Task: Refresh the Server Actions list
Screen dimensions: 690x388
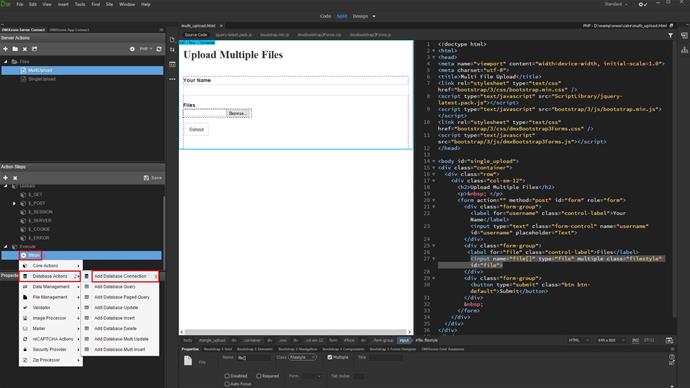Action: tap(159, 49)
